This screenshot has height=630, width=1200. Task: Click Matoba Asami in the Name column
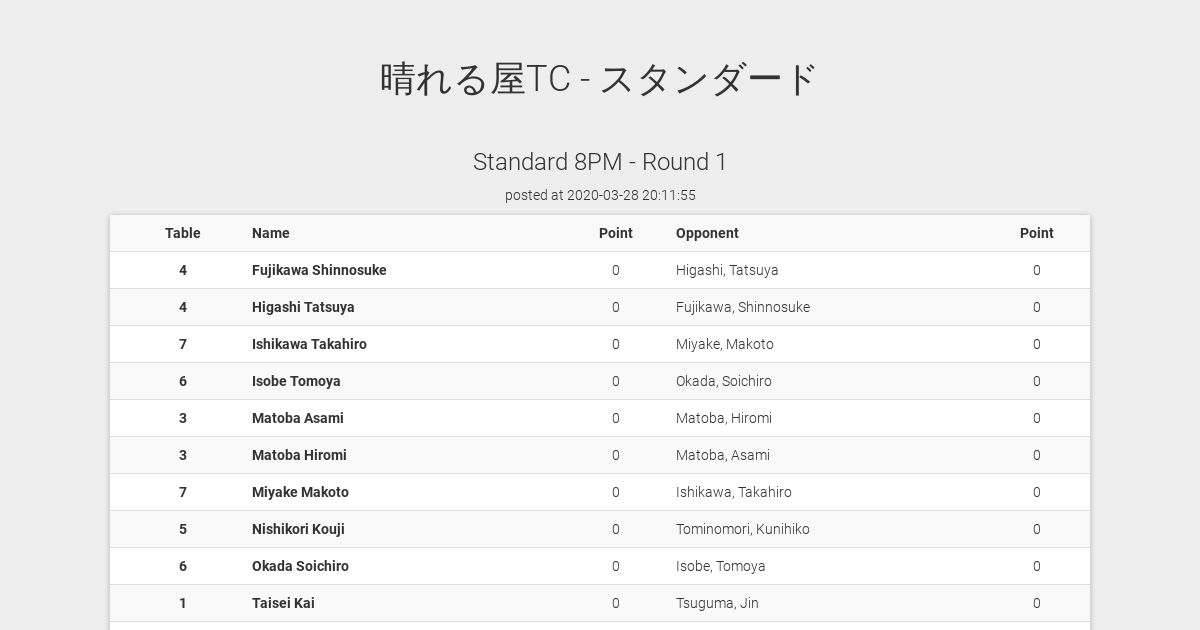tap(298, 418)
